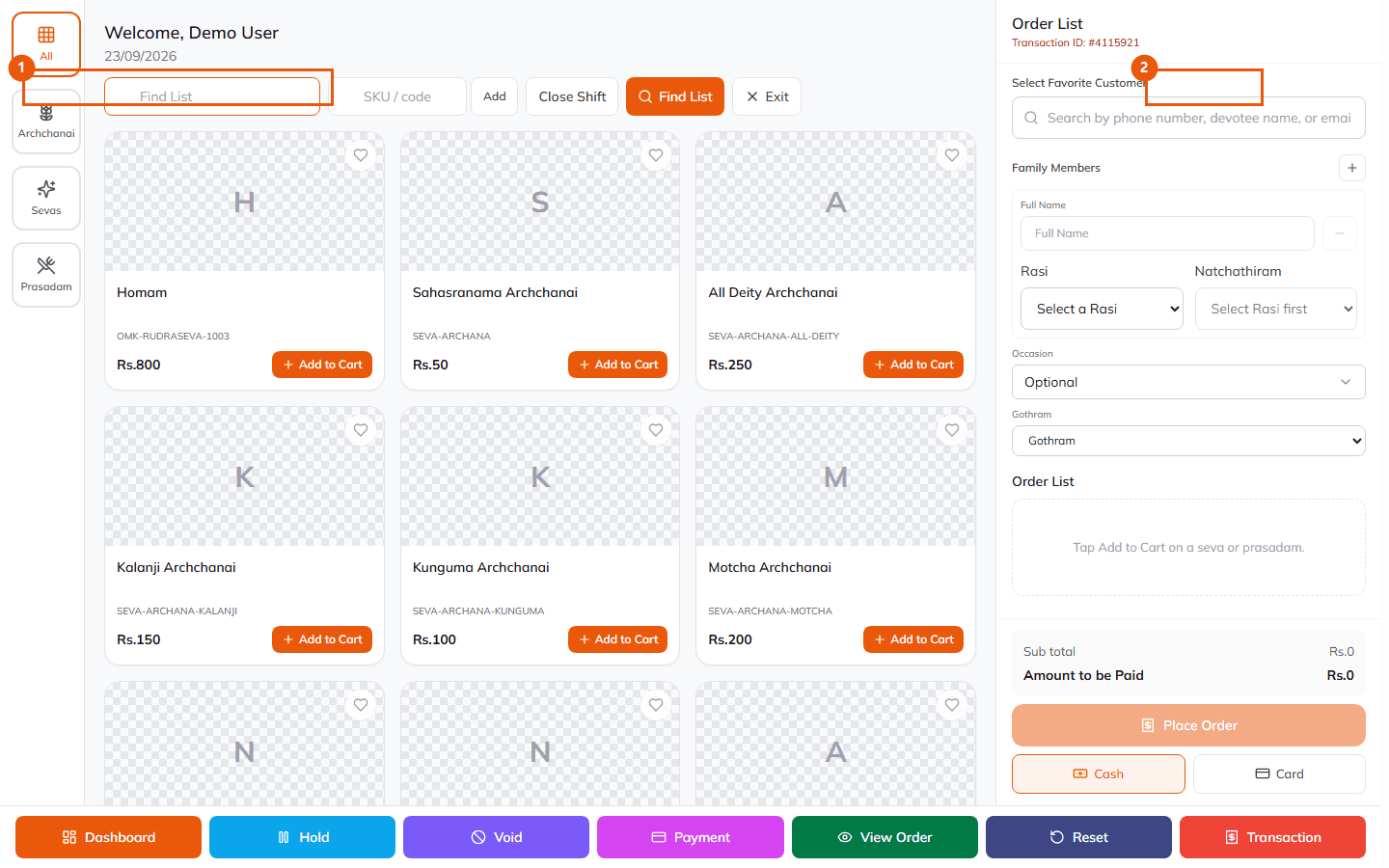
Task: Select the All category icon in sidebar
Action: click(x=46, y=43)
